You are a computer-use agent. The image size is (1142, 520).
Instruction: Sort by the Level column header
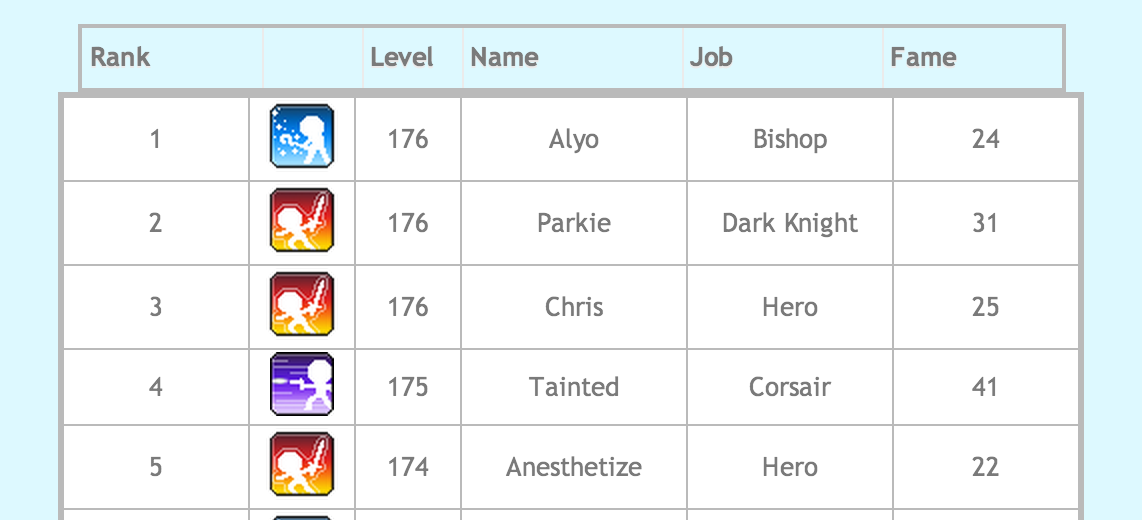pos(402,57)
